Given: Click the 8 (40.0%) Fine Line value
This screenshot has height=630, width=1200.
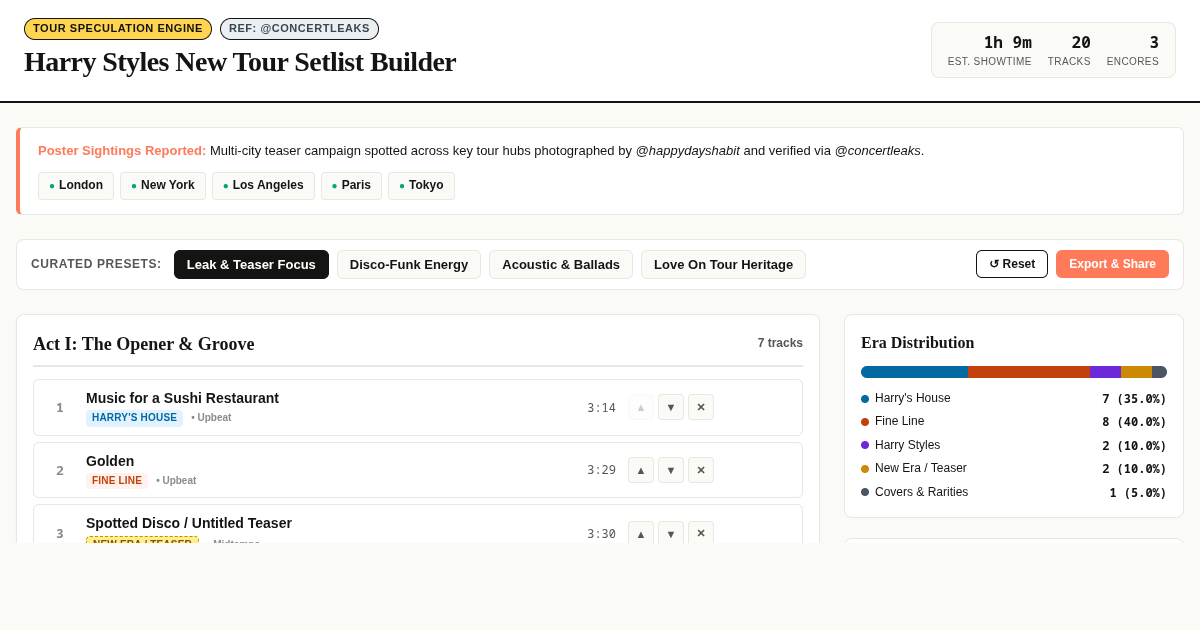Looking at the screenshot, I should [x=1134, y=422].
